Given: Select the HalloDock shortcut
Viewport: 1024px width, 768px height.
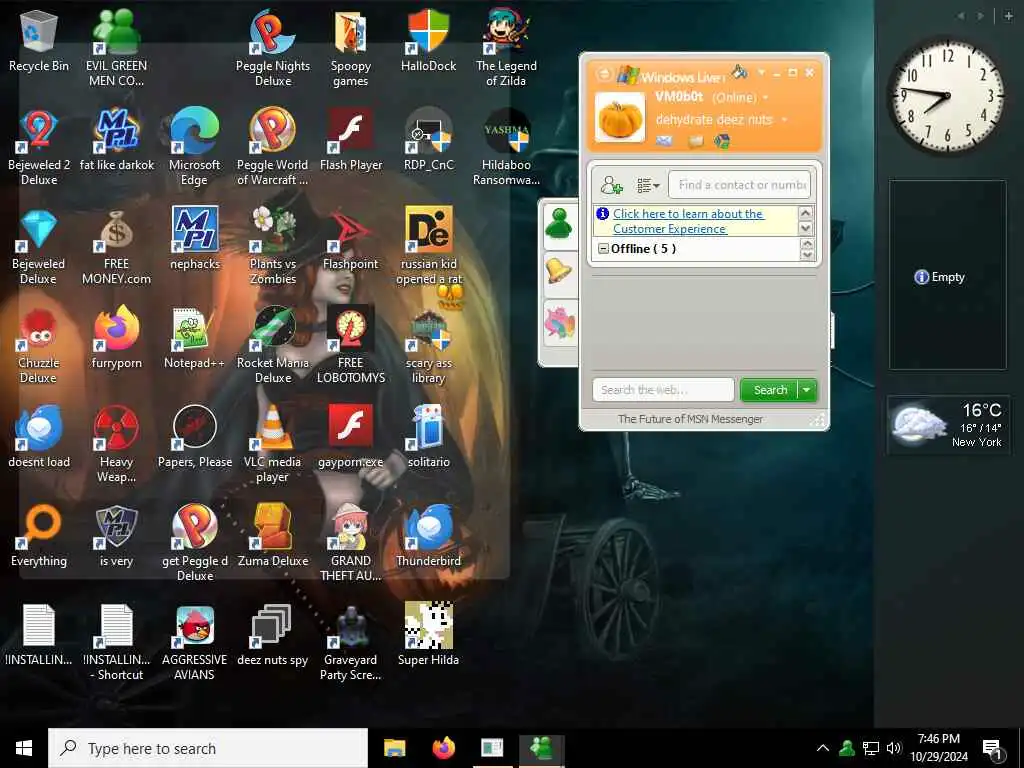Looking at the screenshot, I should pyautogui.click(x=428, y=40).
